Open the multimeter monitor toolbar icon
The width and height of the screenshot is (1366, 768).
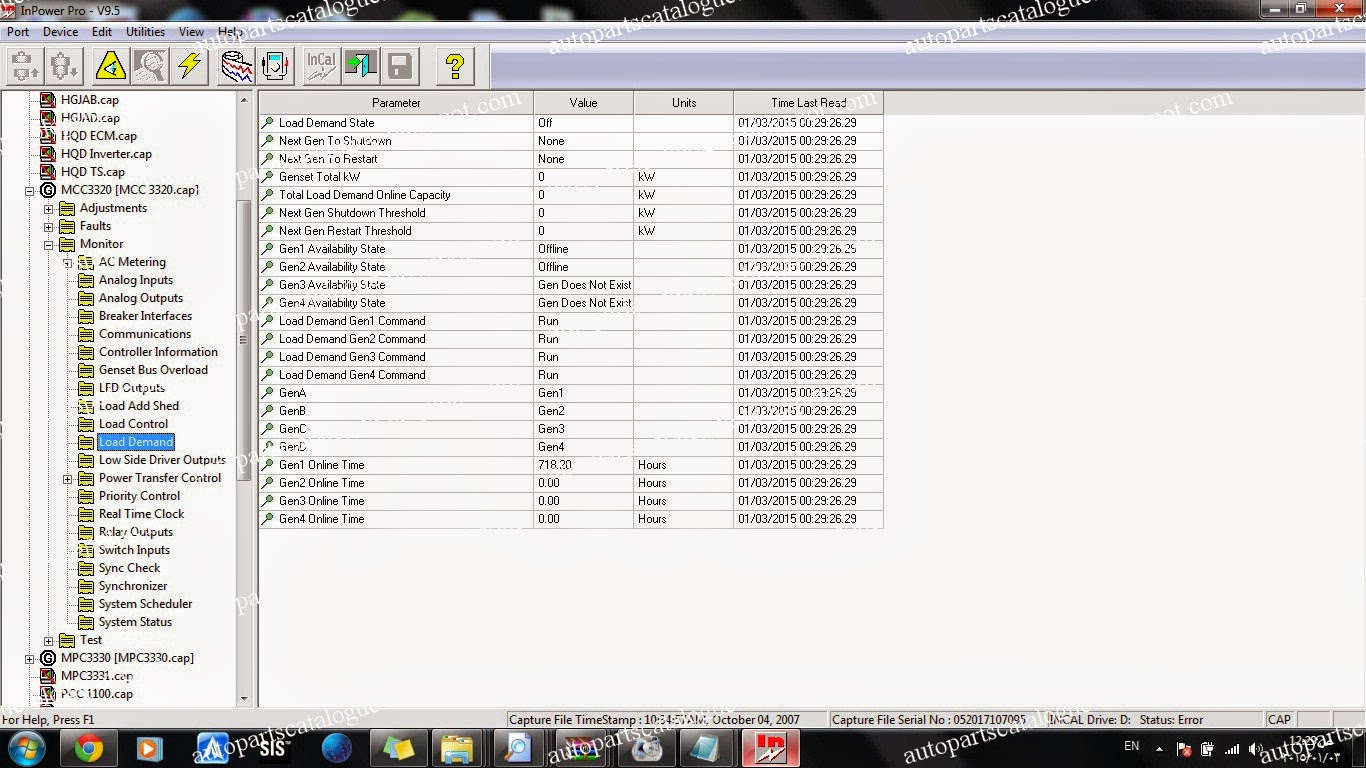point(276,66)
